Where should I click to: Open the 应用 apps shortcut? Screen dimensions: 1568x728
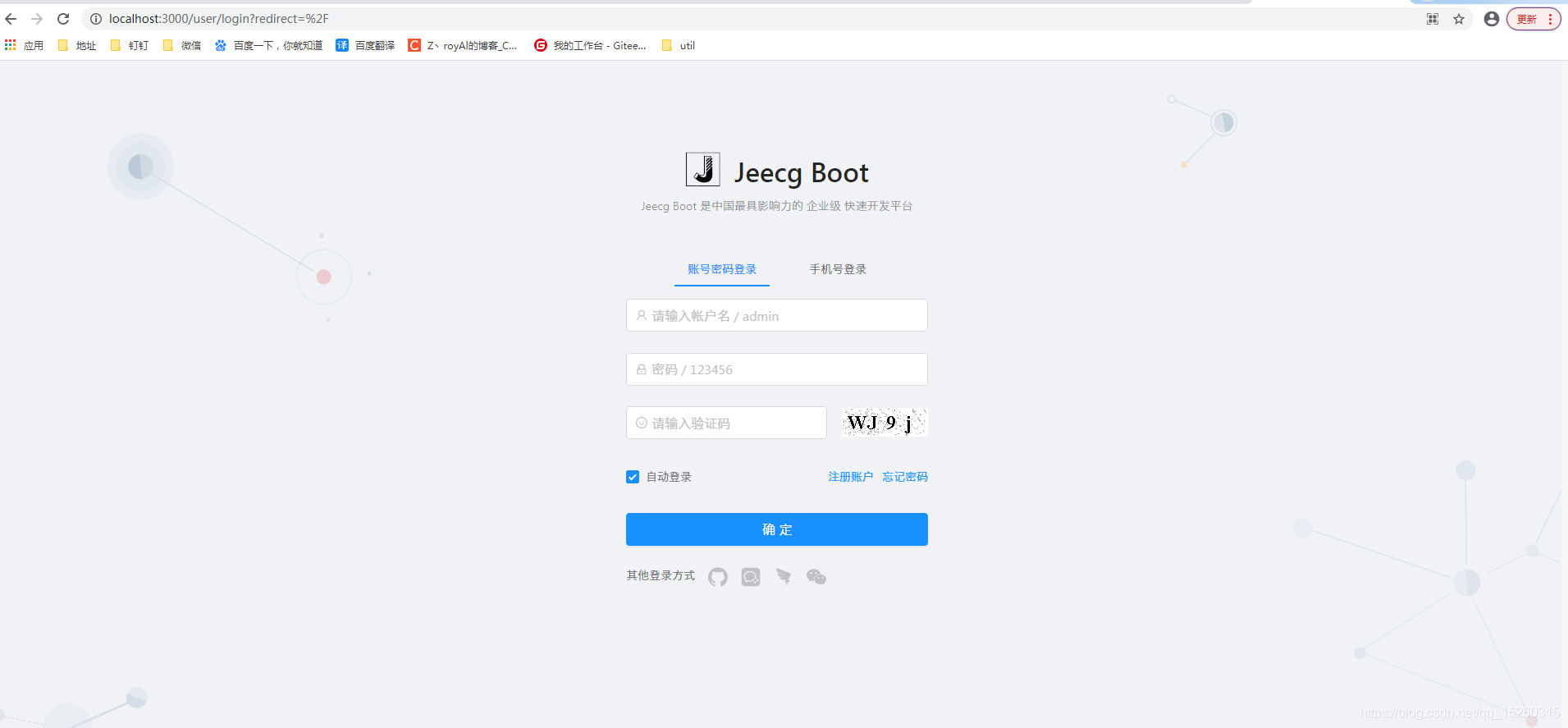point(24,46)
